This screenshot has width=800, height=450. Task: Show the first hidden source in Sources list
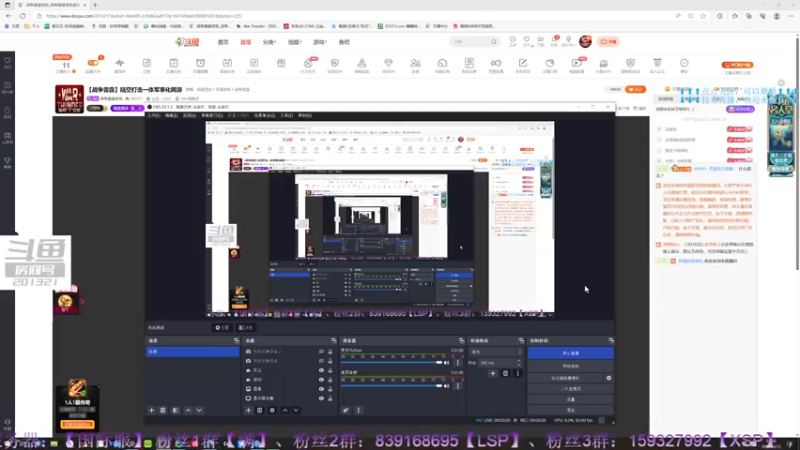click(321, 352)
